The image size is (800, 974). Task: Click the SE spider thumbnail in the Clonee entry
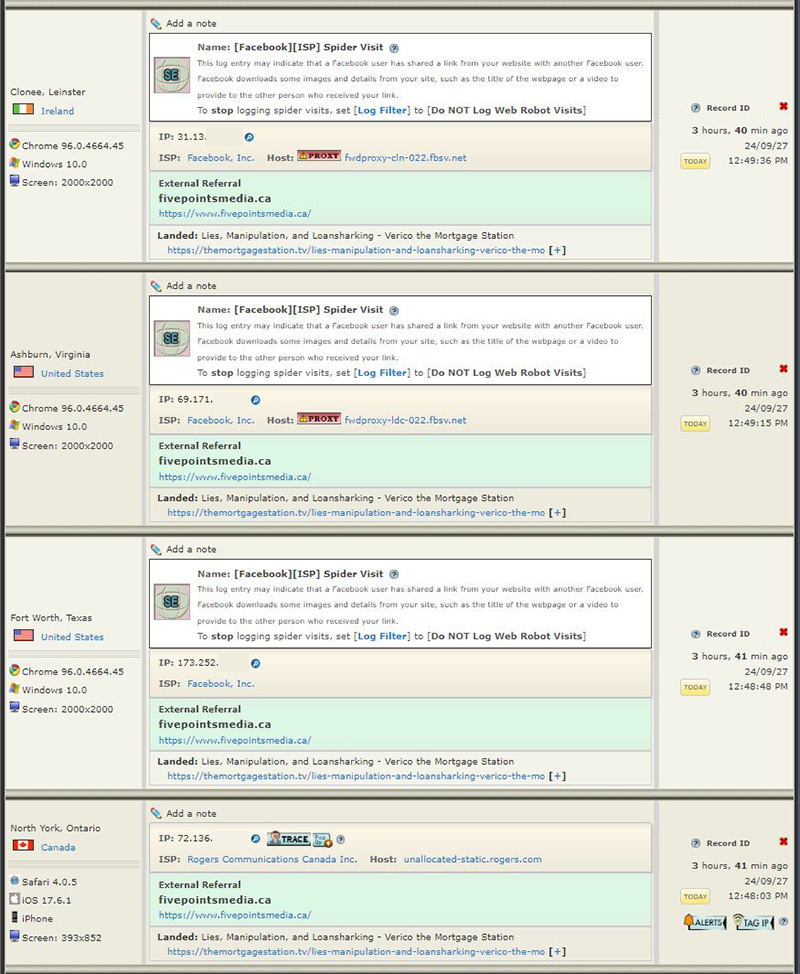pos(172,75)
